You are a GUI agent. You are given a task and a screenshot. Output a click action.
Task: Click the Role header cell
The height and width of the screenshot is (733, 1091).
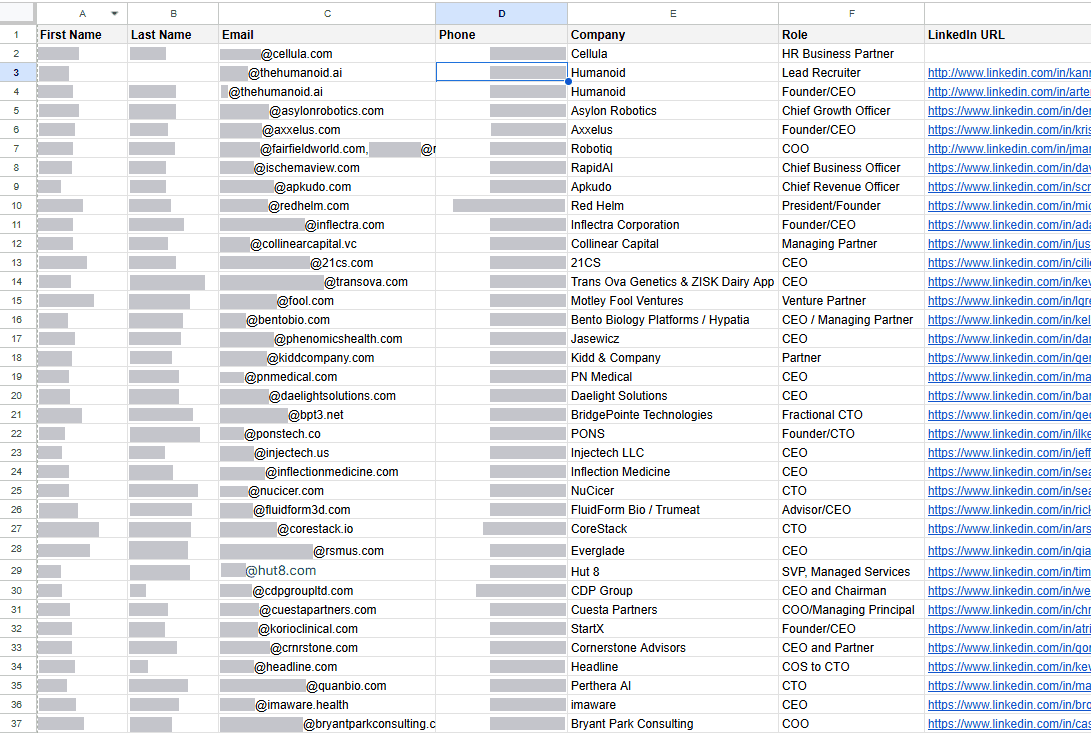pos(852,35)
